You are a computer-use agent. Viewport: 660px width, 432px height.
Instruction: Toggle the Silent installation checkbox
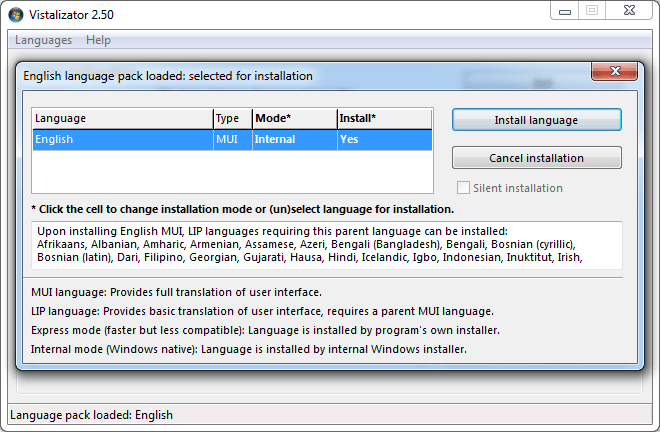coord(463,188)
